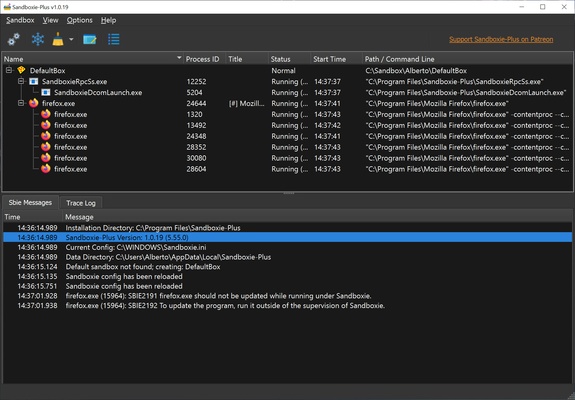Select the SandboxieRpcSs.exe process name
Screen dimensions: 575x400
click(74, 81)
